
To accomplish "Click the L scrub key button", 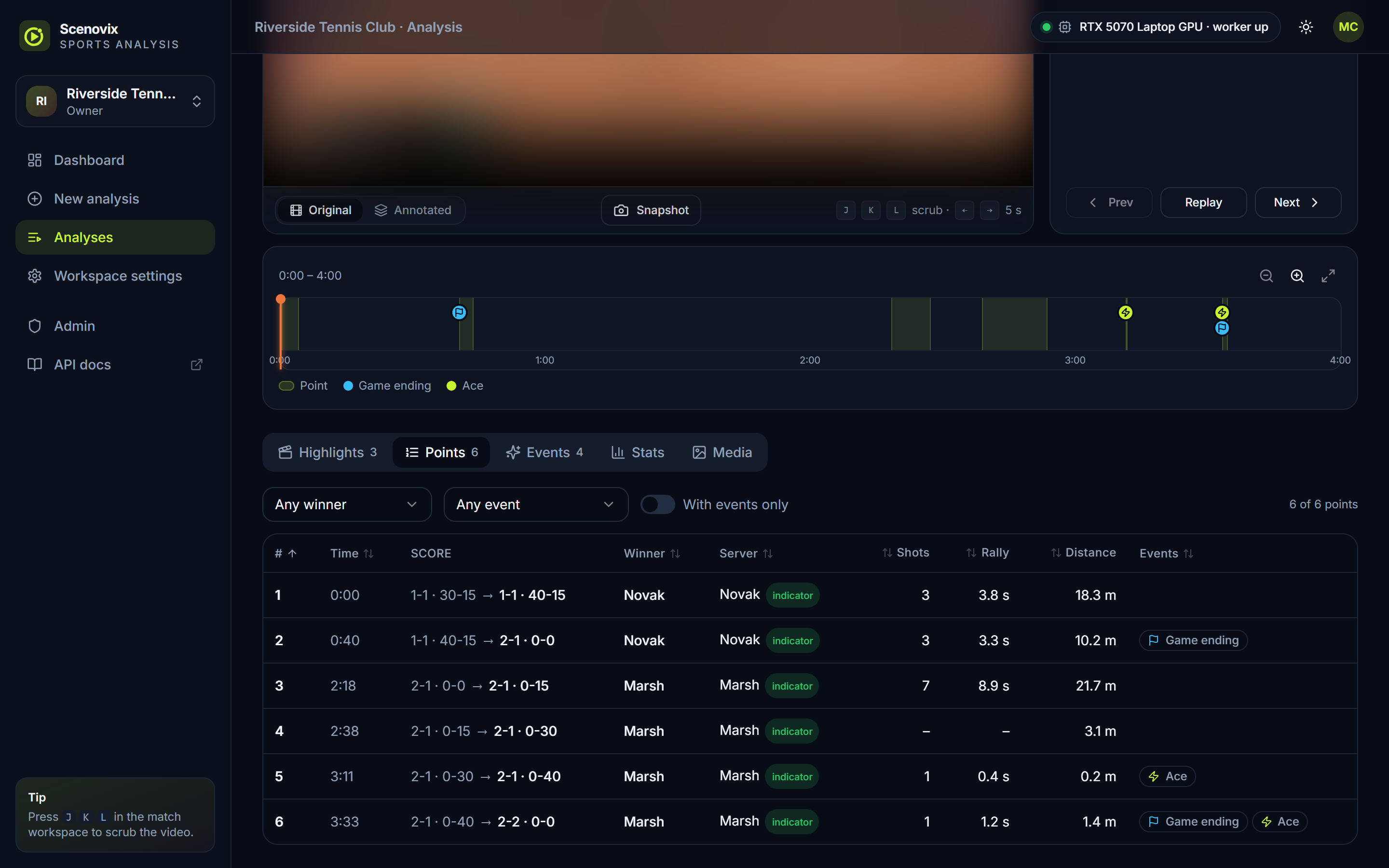I will (896, 210).
